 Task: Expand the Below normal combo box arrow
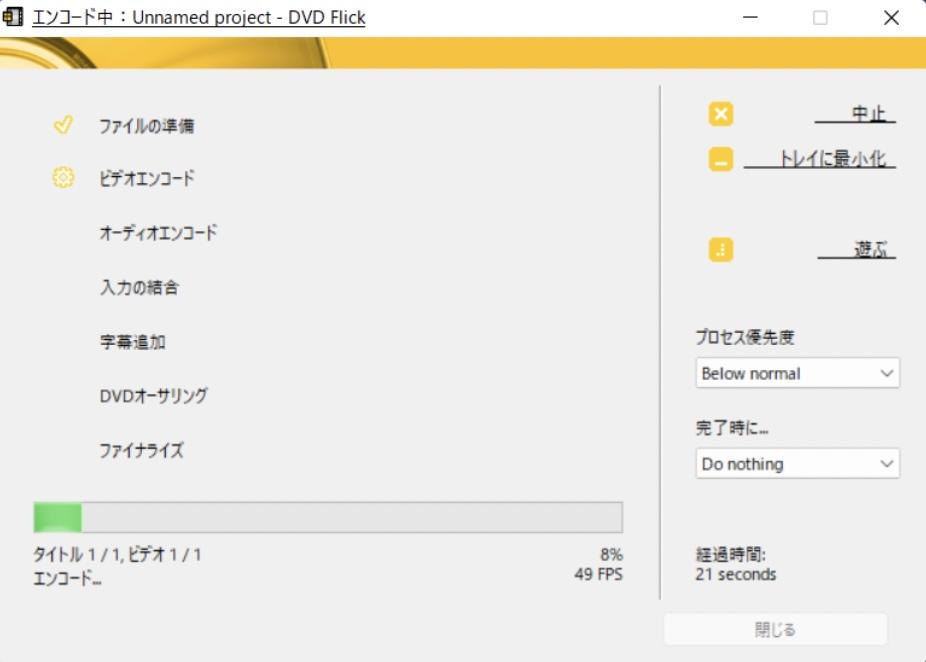pyautogui.click(x=884, y=373)
